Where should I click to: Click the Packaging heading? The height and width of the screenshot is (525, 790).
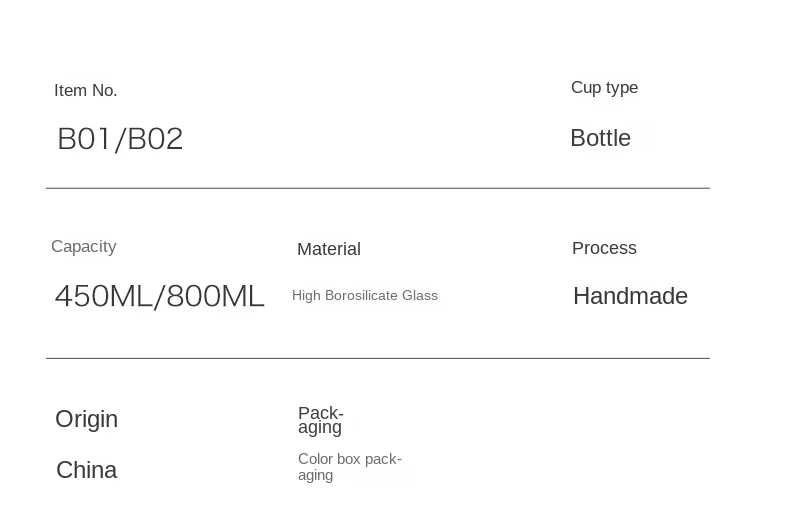pos(321,420)
